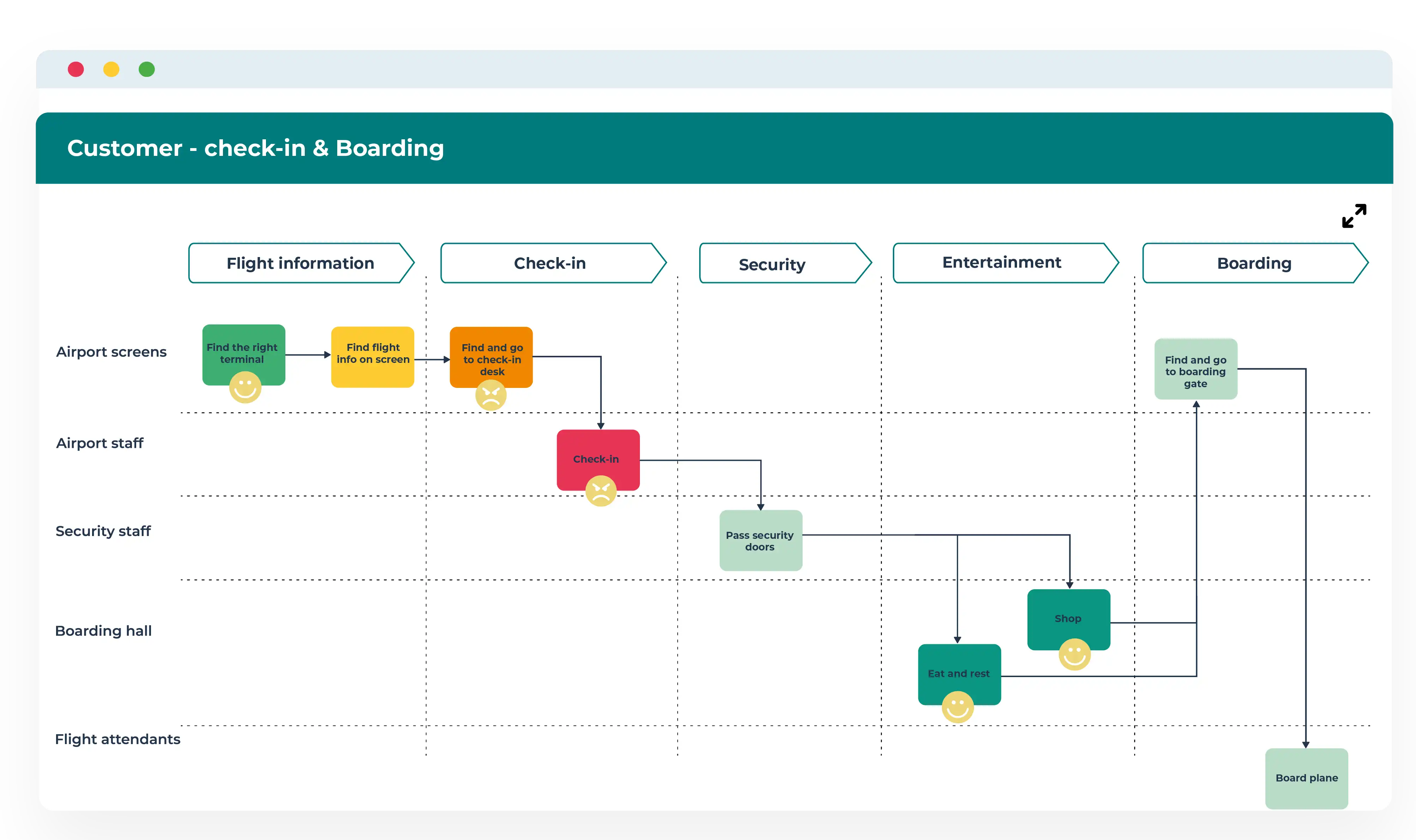Image resolution: width=1416 pixels, height=840 pixels.
Task: Open the Find the right terminal card
Action: [x=243, y=355]
